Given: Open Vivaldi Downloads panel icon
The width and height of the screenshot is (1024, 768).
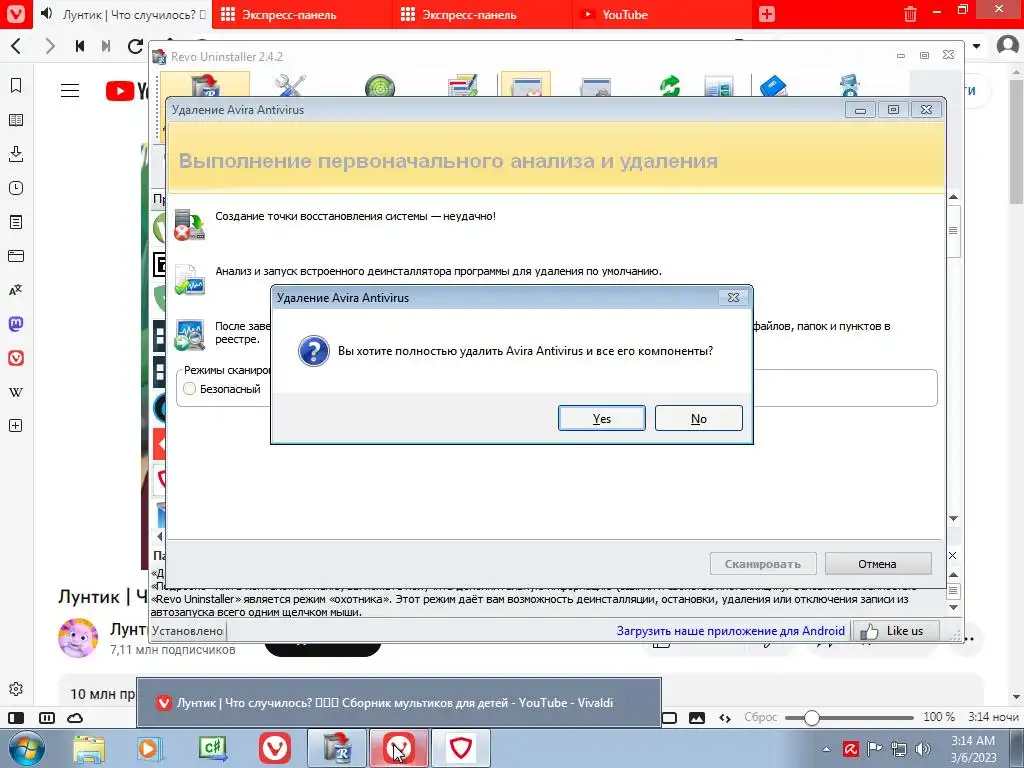Looking at the screenshot, I should pyautogui.click(x=16, y=154).
